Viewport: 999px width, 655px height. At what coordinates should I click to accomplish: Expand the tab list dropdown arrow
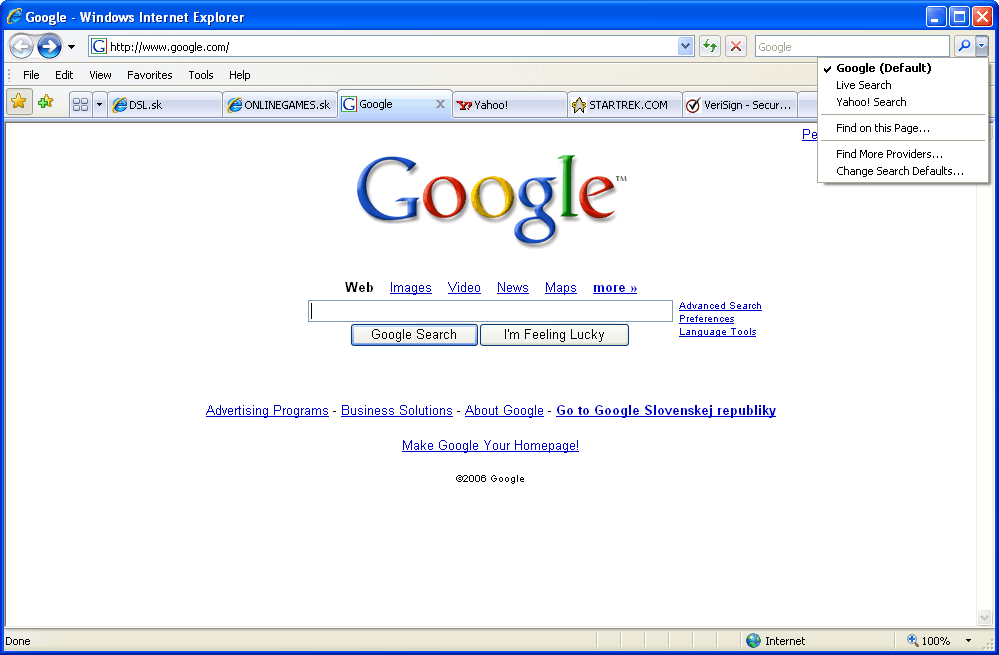99,104
